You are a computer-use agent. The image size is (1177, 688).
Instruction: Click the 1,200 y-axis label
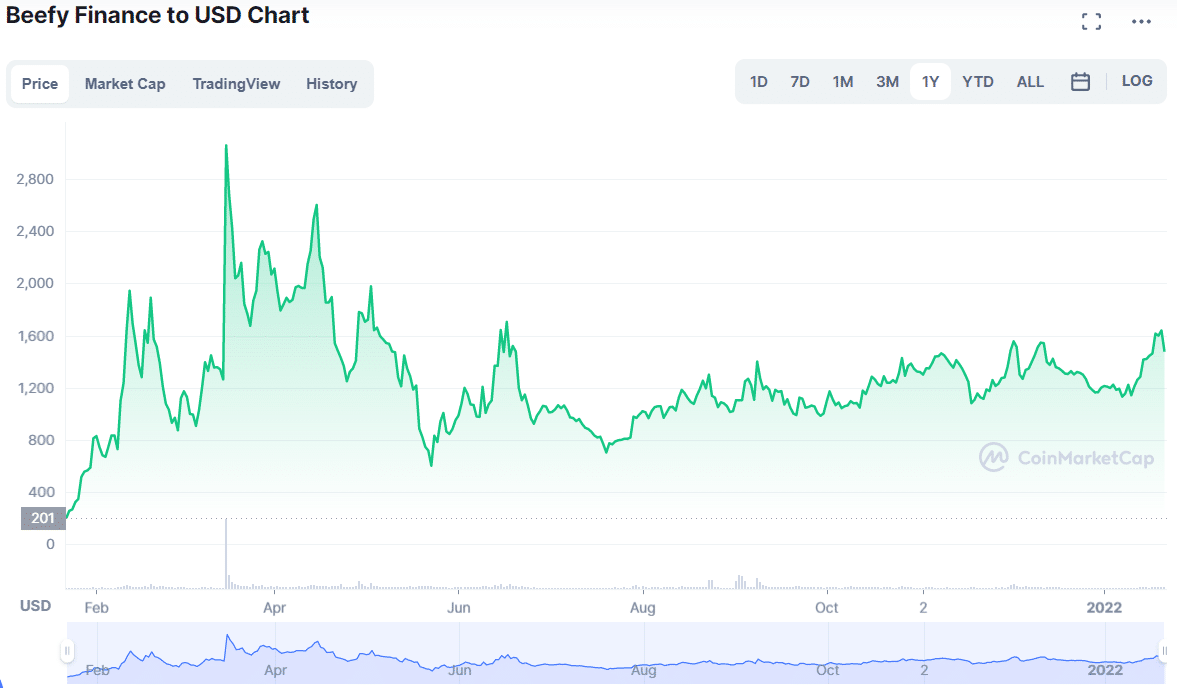point(35,388)
